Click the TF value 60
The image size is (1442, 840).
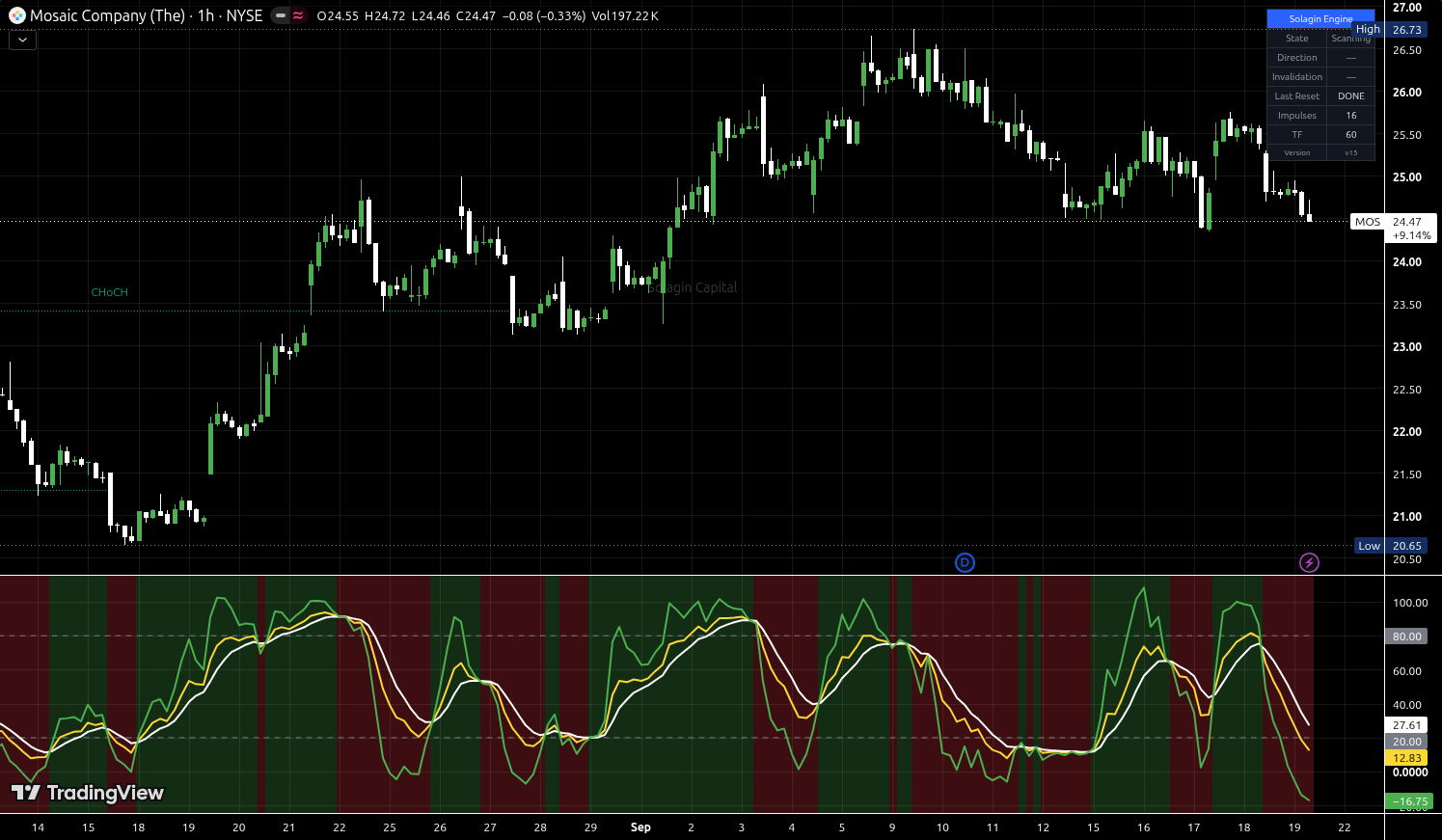(1351, 134)
